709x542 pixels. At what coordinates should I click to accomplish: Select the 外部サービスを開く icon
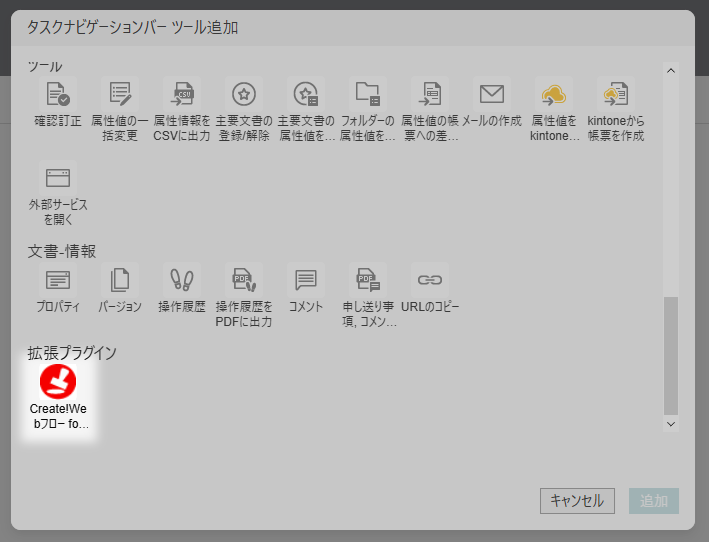(58, 178)
